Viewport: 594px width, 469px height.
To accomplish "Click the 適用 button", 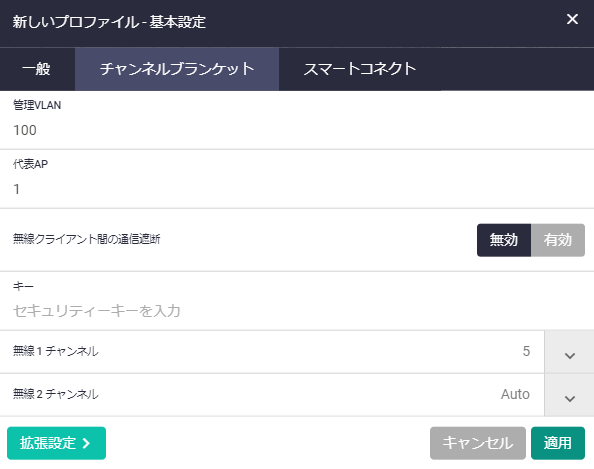I will 558,443.
